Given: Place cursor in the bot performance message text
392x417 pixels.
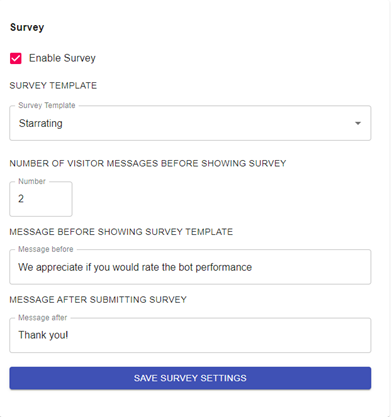Looking at the screenshot, I should [x=135, y=267].
